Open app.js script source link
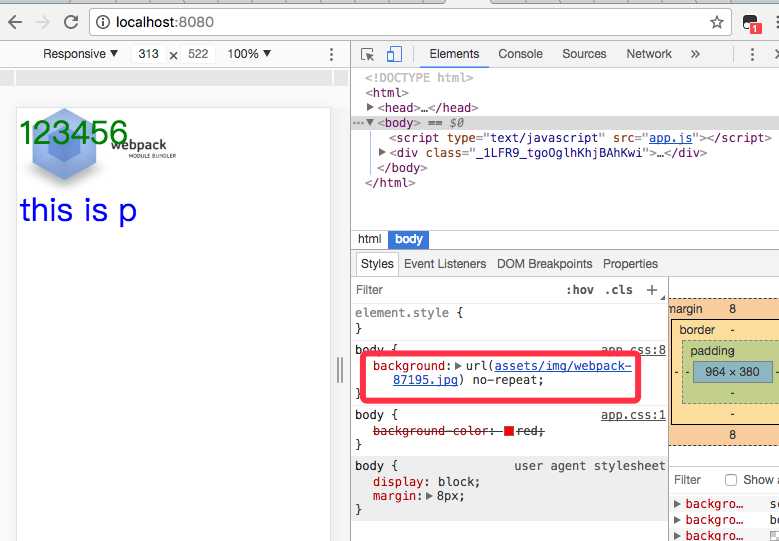Image resolution: width=779 pixels, height=541 pixels. pos(671,138)
